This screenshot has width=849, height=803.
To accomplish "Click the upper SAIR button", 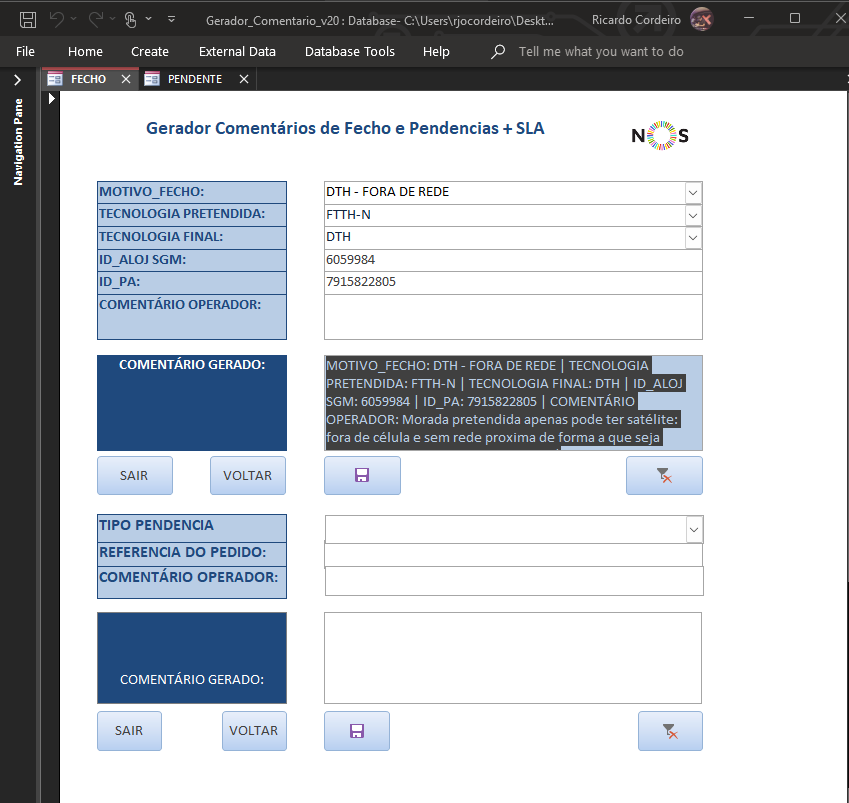I will [x=135, y=475].
